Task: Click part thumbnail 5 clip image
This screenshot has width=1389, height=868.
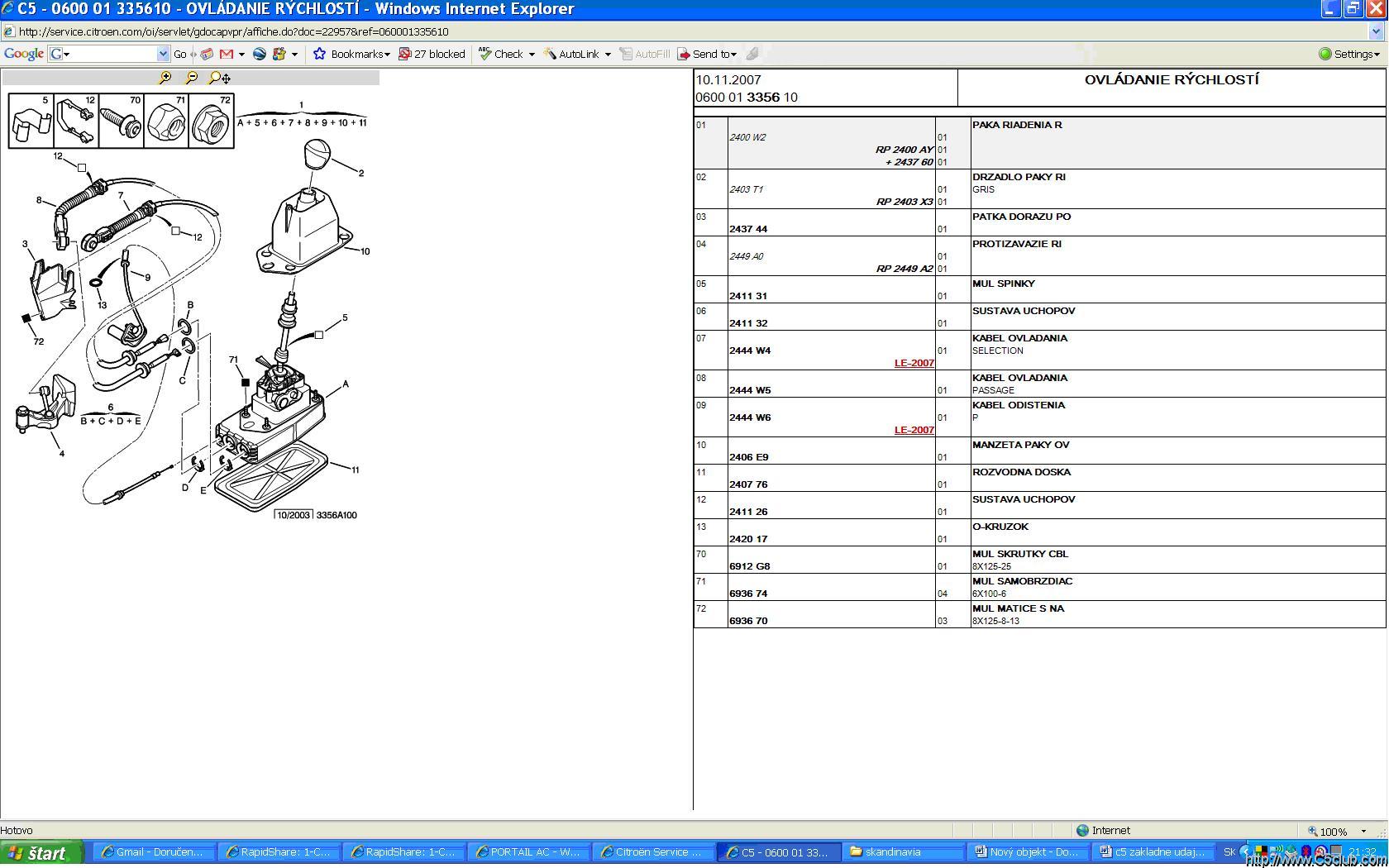Action: 31,121
